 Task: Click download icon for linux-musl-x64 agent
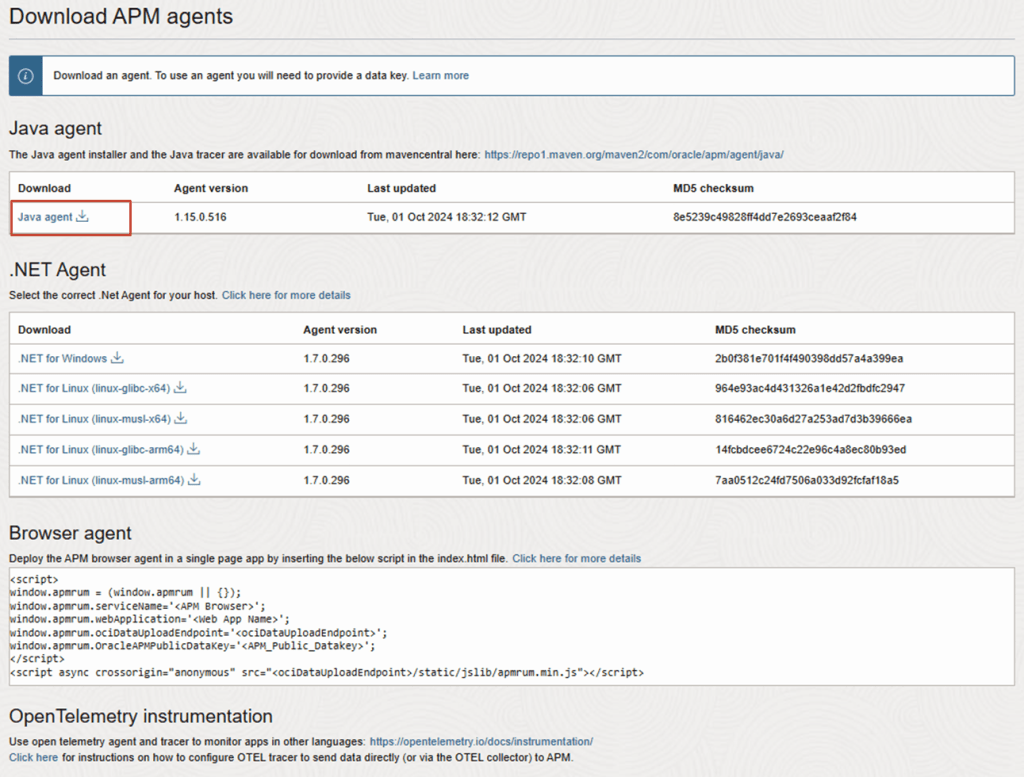point(181,419)
